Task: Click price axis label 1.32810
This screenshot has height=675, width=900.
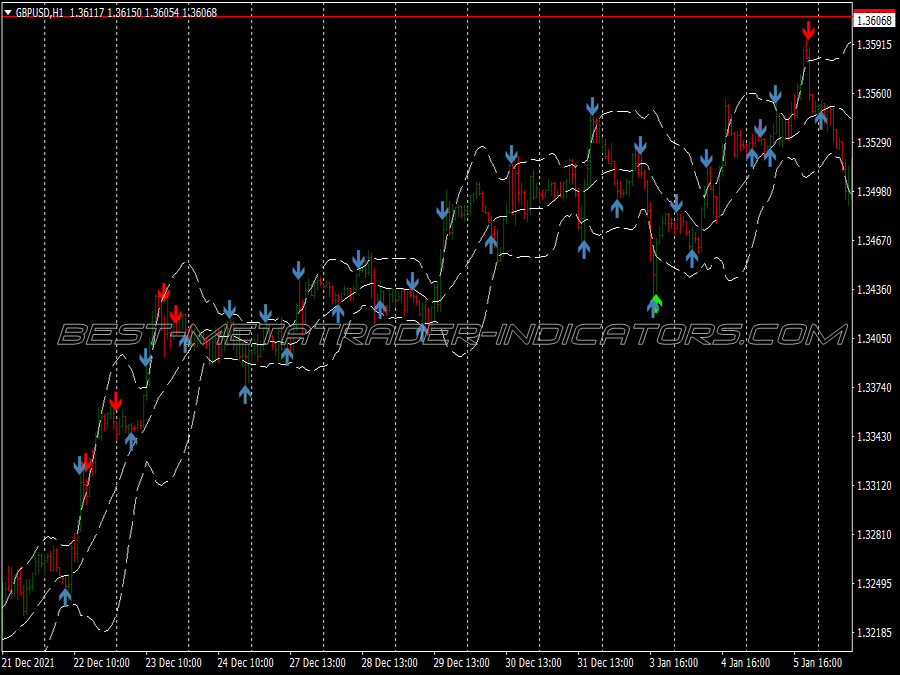Action: tap(874, 535)
